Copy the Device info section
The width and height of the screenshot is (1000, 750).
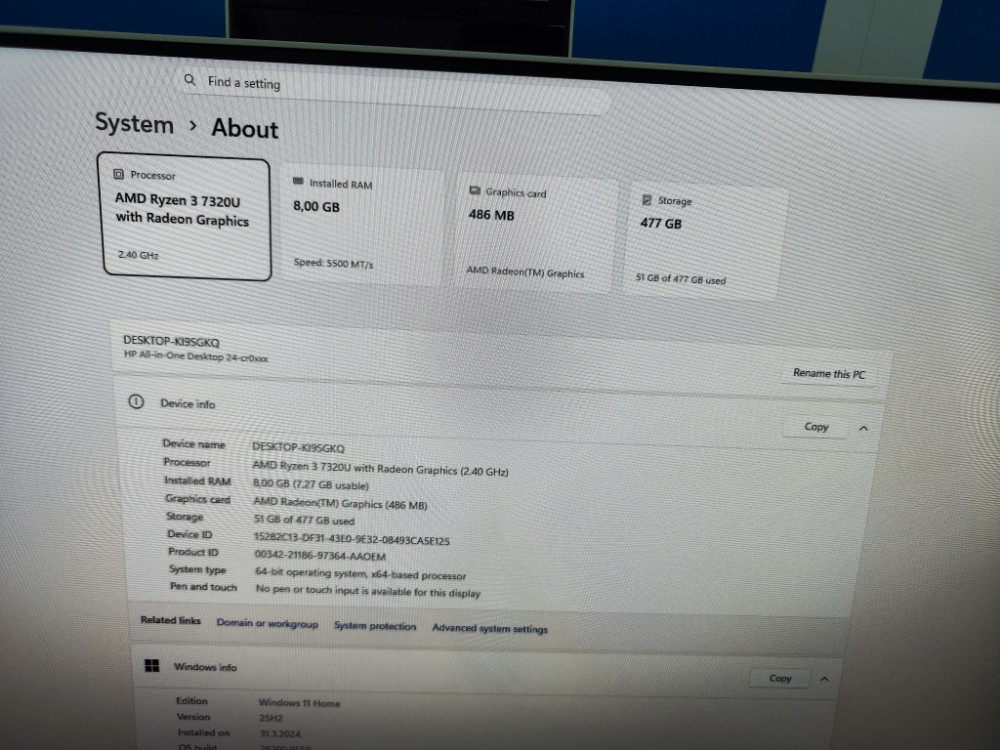coord(816,427)
